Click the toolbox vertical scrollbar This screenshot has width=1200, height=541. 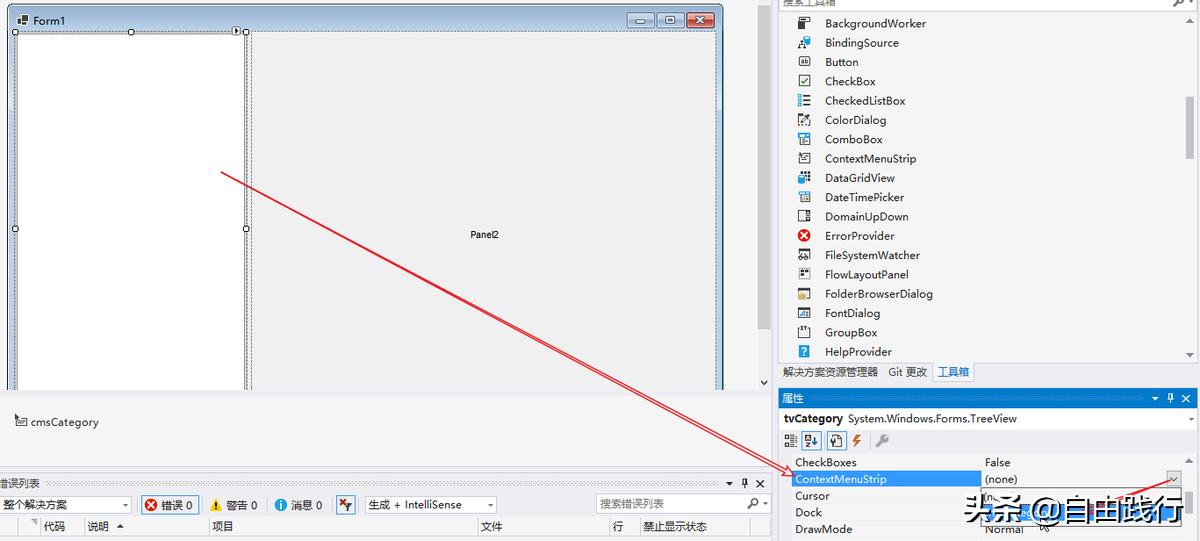[x=1190, y=128]
